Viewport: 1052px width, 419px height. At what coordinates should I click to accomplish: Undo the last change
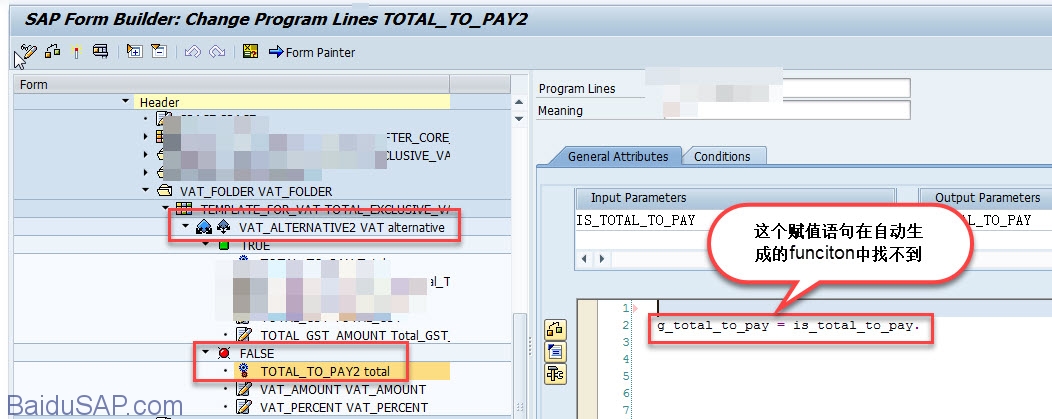click(x=193, y=52)
